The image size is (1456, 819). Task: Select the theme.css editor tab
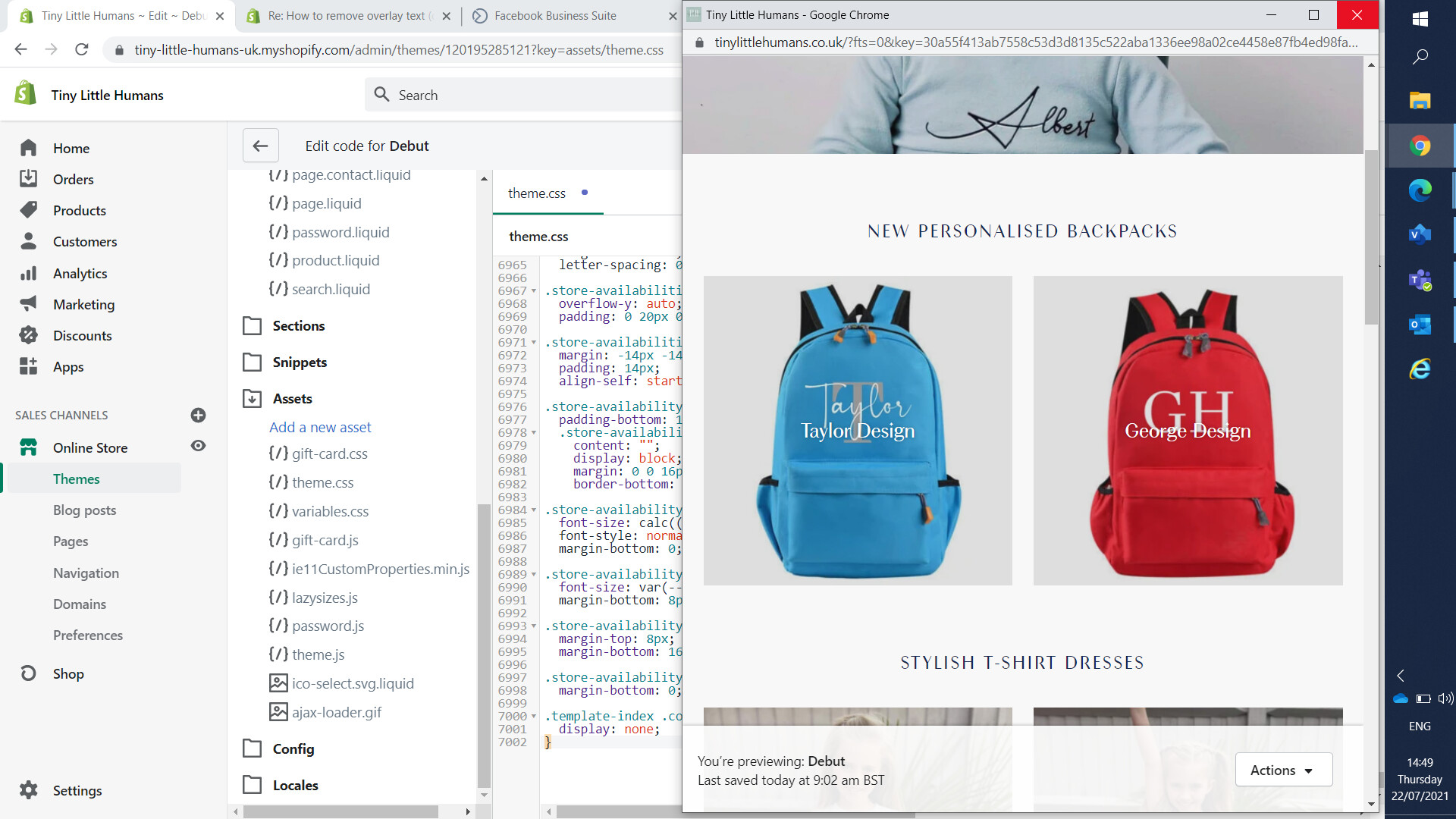[537, 193]
